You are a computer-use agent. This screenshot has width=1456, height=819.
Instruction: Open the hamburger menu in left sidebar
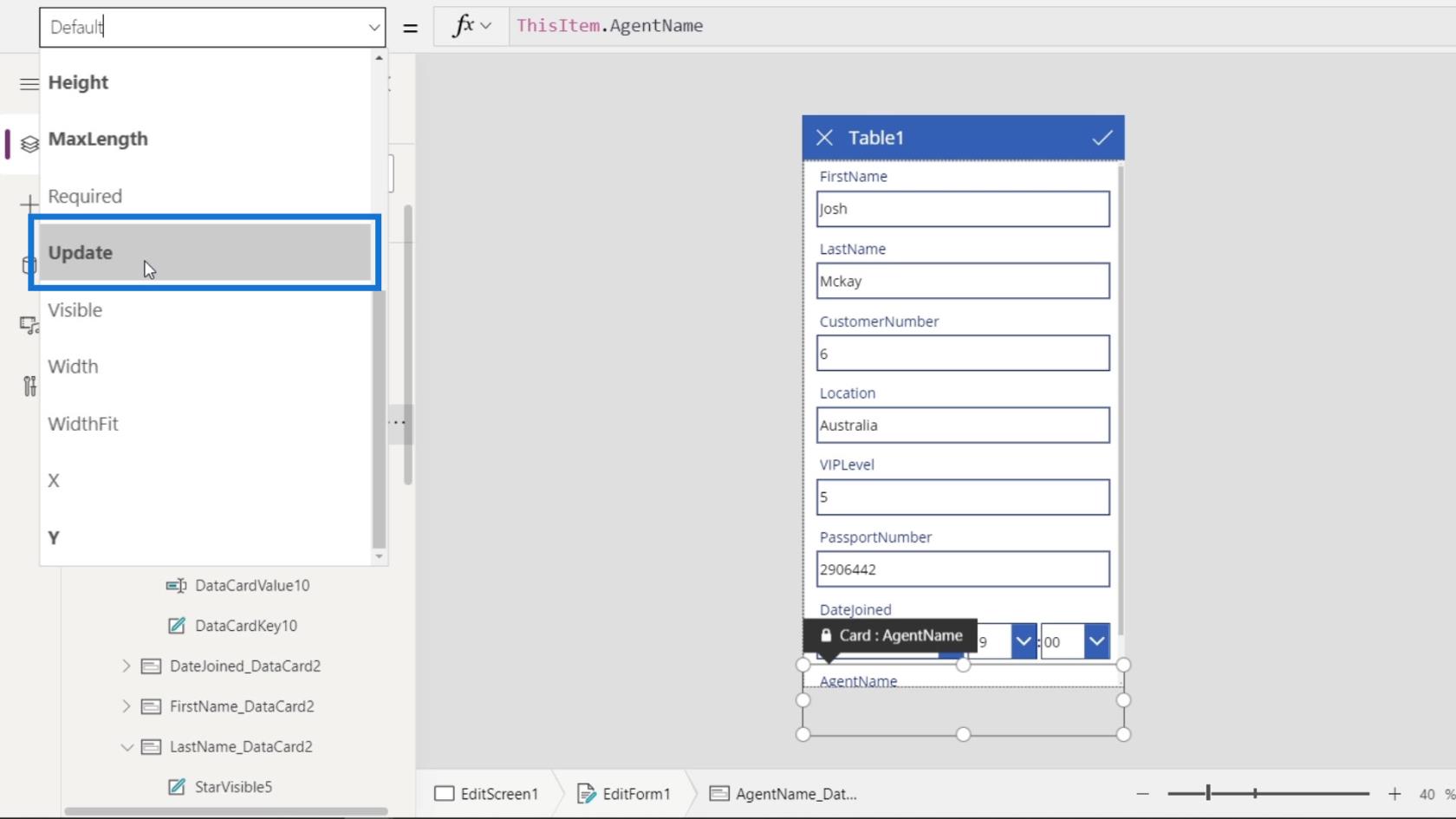(29, 84)
